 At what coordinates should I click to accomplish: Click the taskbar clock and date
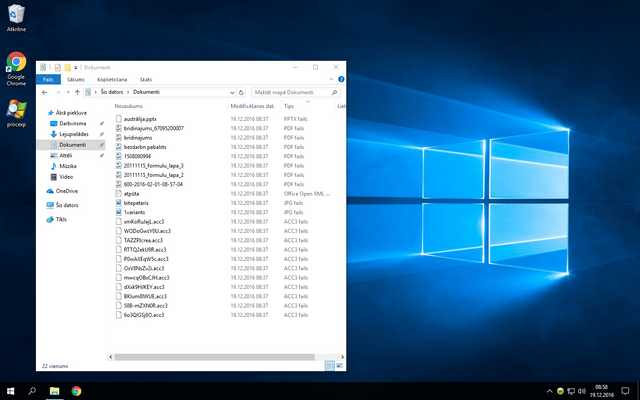click(x=601, y=391)
